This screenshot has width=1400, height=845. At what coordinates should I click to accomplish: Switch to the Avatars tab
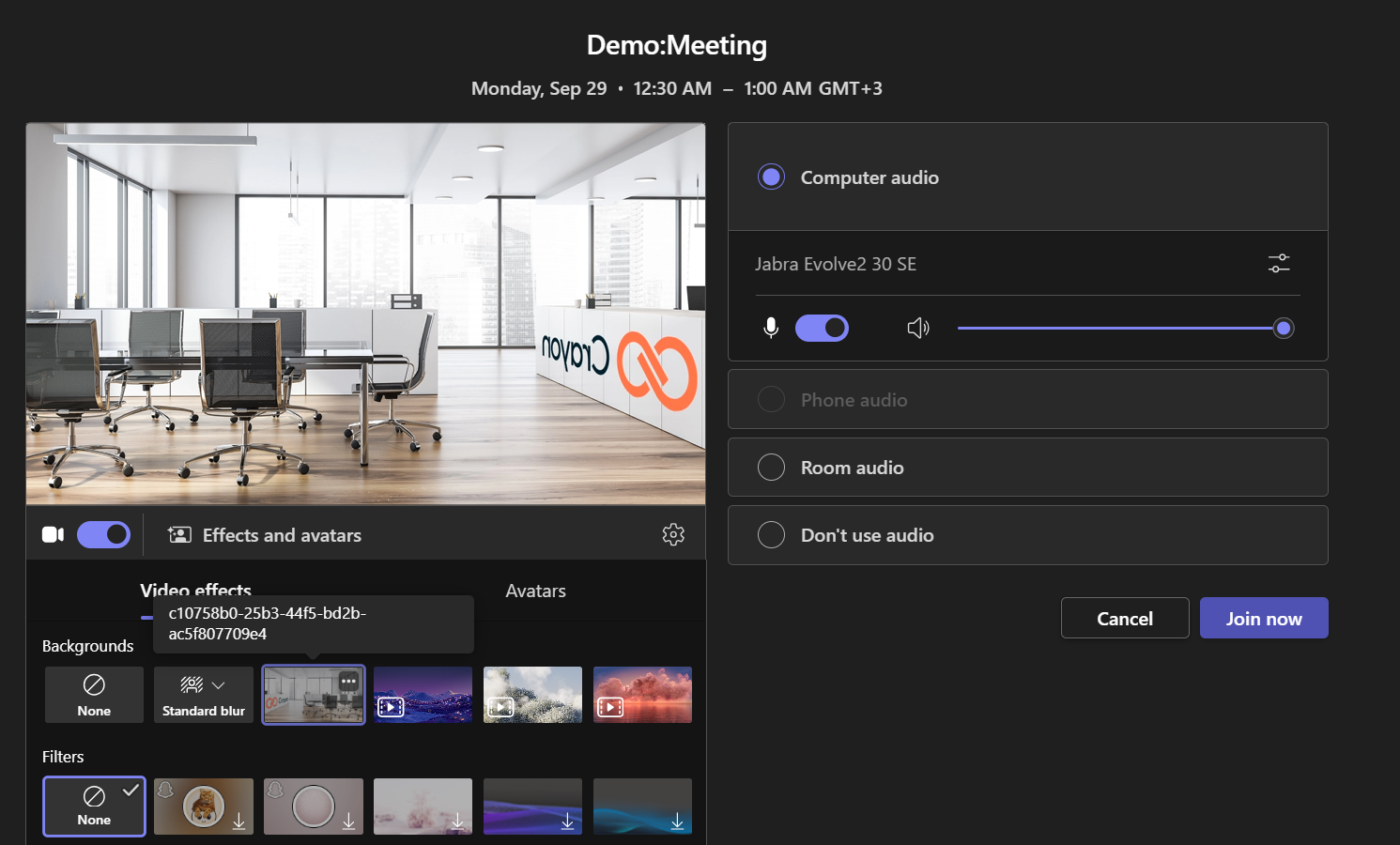point(535,591)
